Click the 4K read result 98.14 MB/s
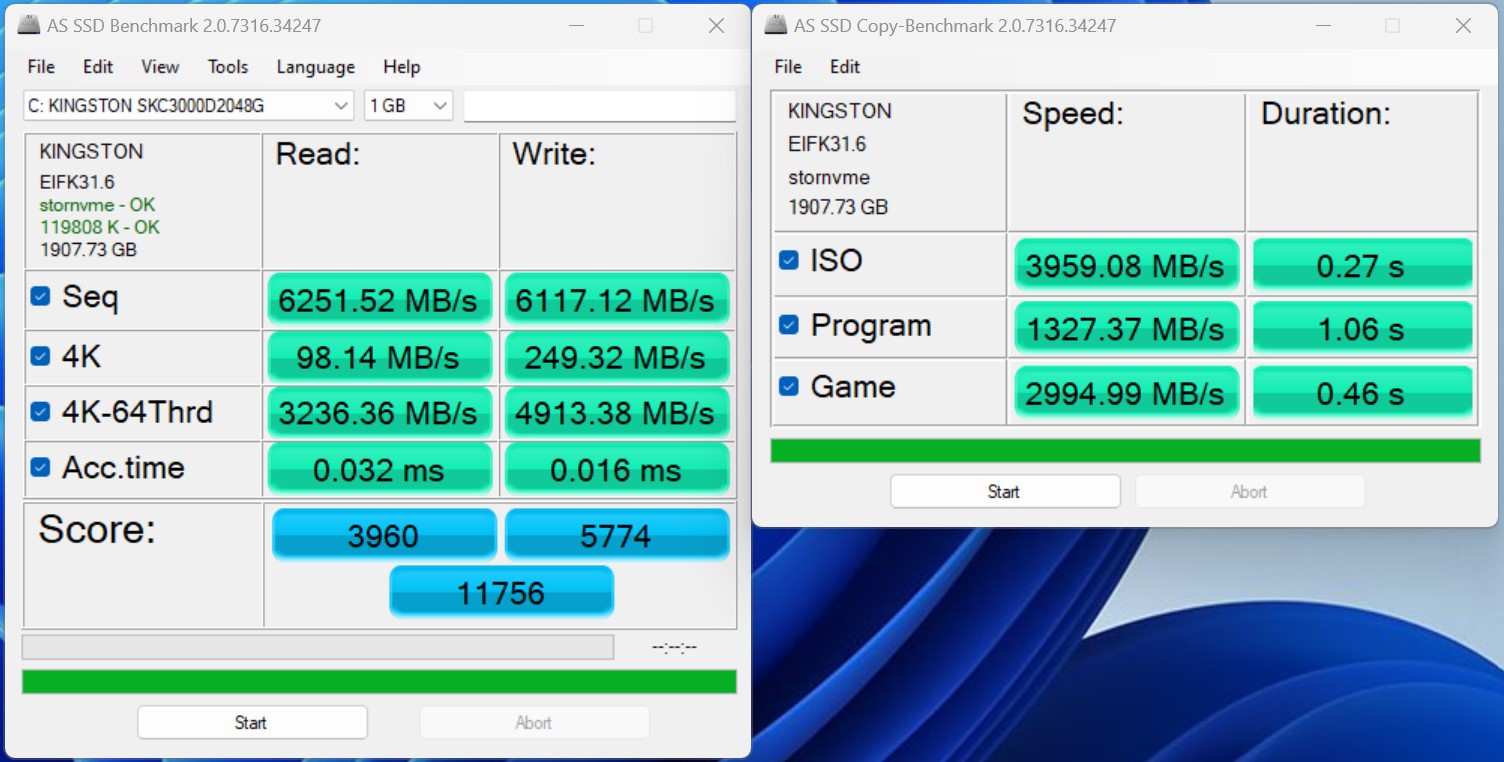The width and height of the screenshot is (1504, 762). [x=379, y=357]
